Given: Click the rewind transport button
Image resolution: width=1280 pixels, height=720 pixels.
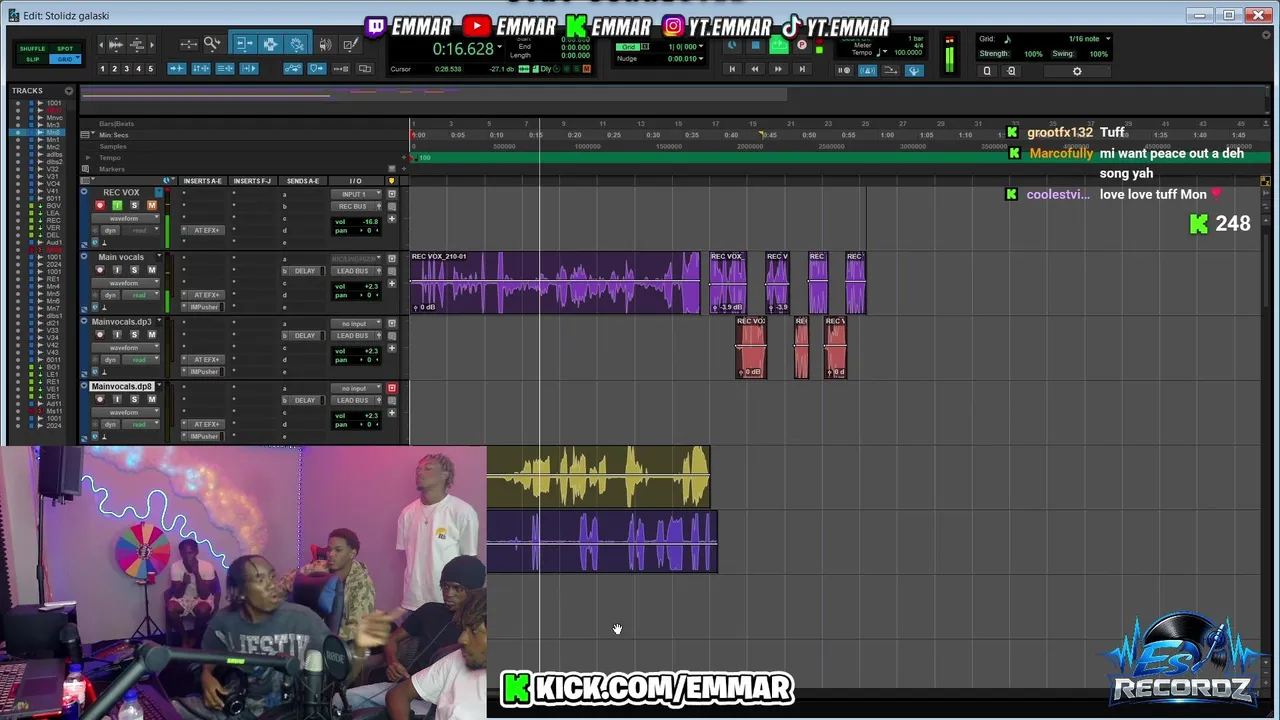Looking at the screenshot, I should coord(755,69).
